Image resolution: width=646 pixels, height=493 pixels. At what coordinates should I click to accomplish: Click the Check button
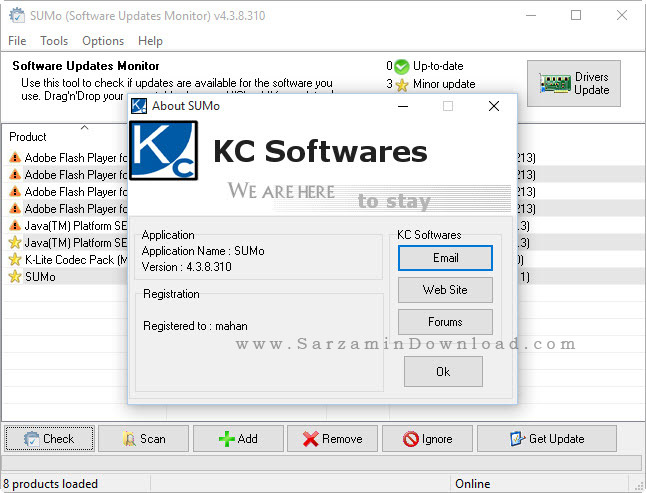pos(50,439)
